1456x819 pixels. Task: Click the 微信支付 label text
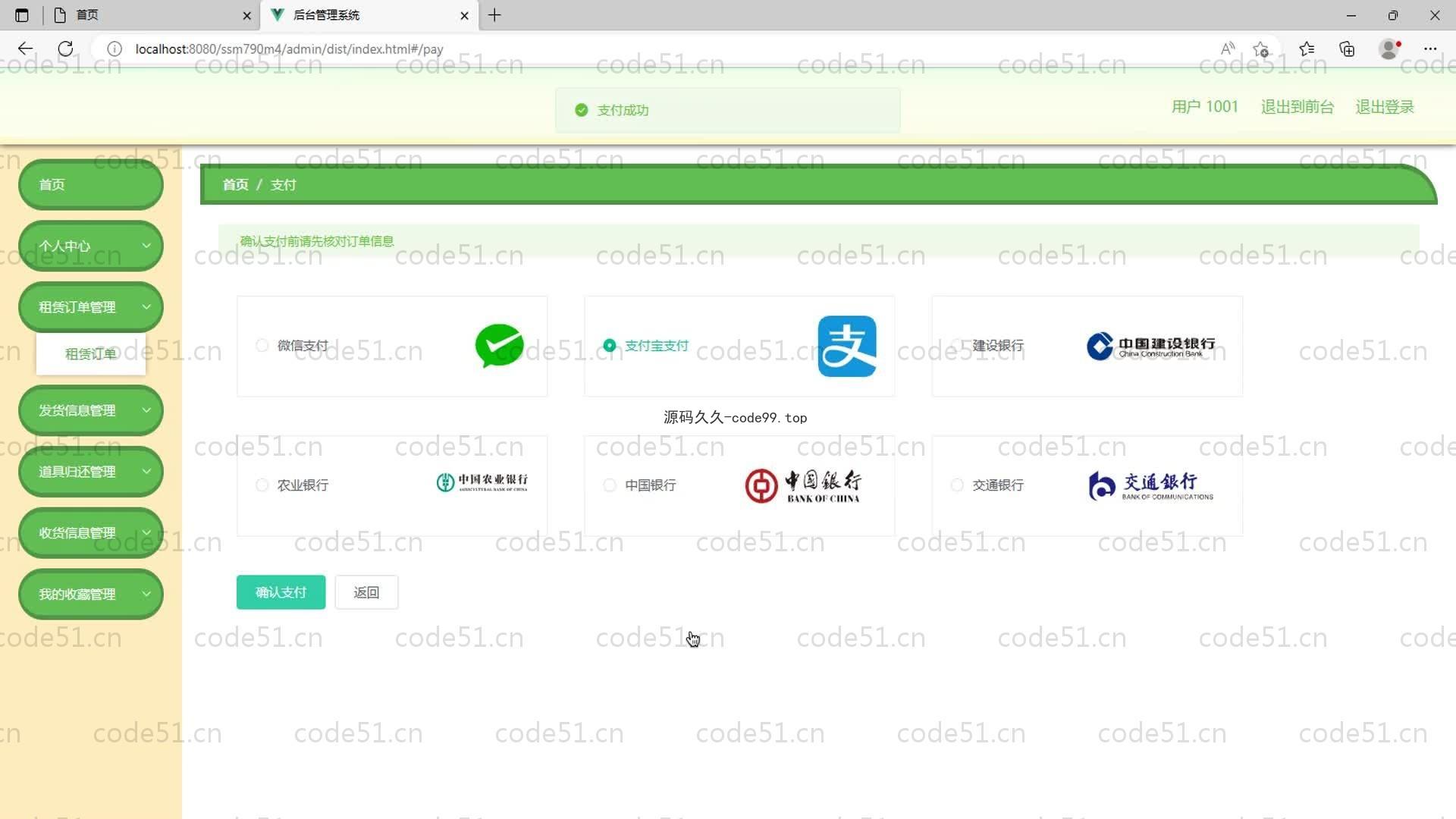coord(303,346)
